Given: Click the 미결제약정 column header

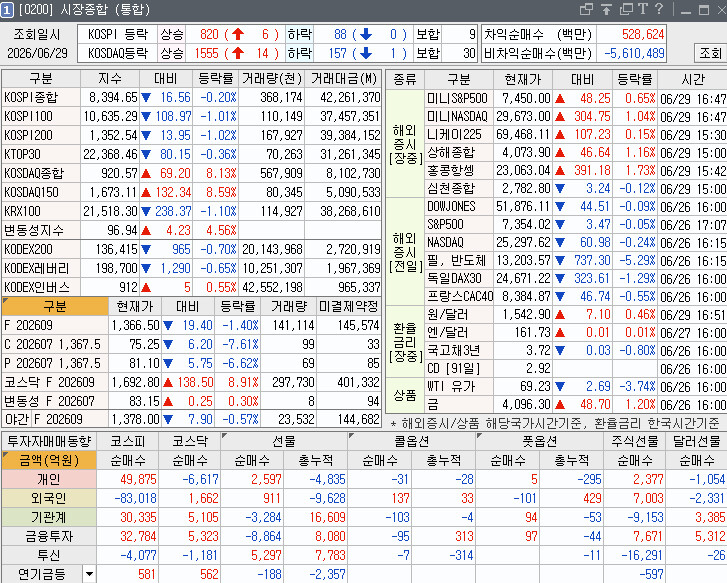Looking at the screenshot, I should (349, 307).
